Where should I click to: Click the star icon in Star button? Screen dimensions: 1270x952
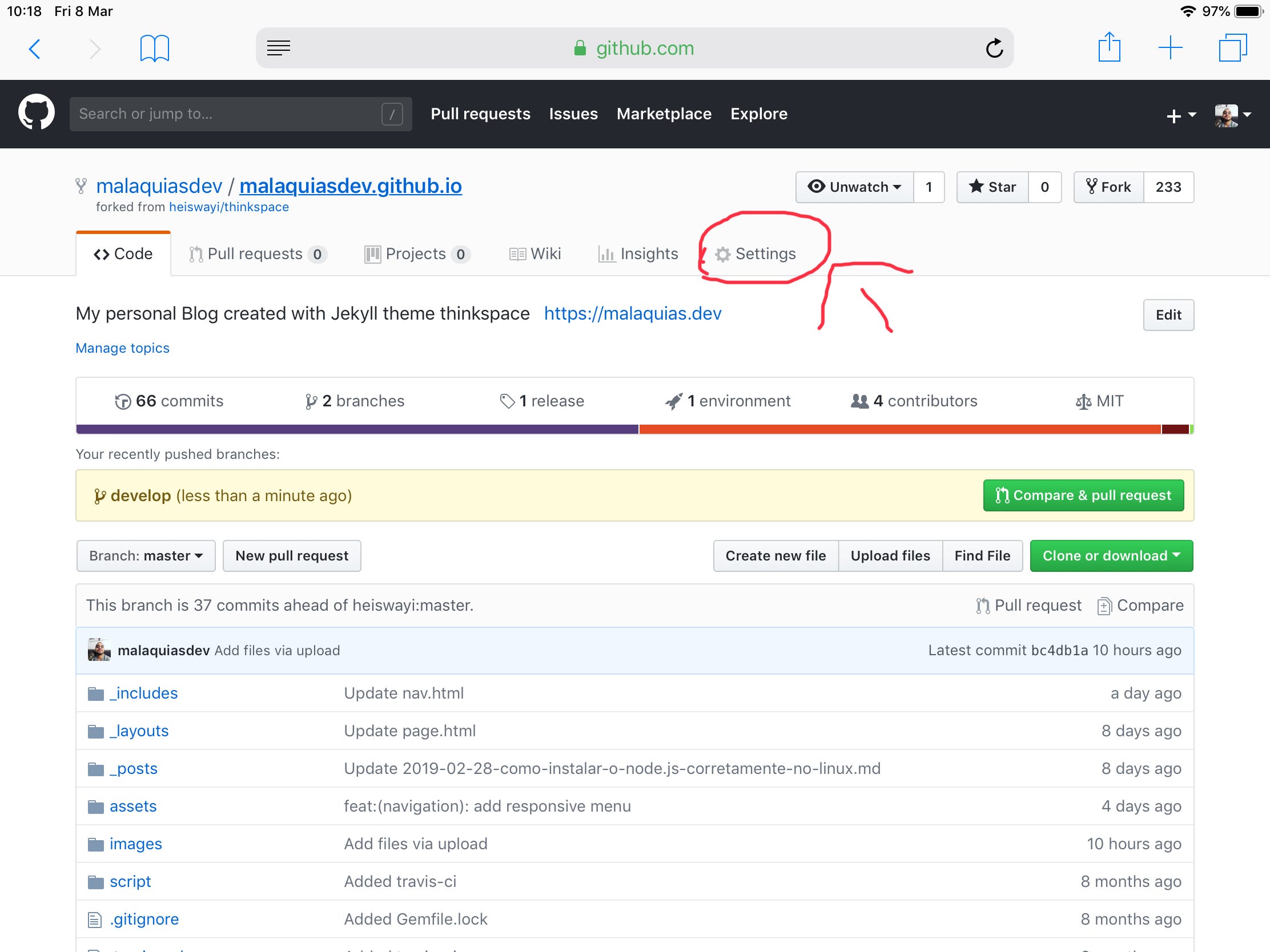click(976, 186)
